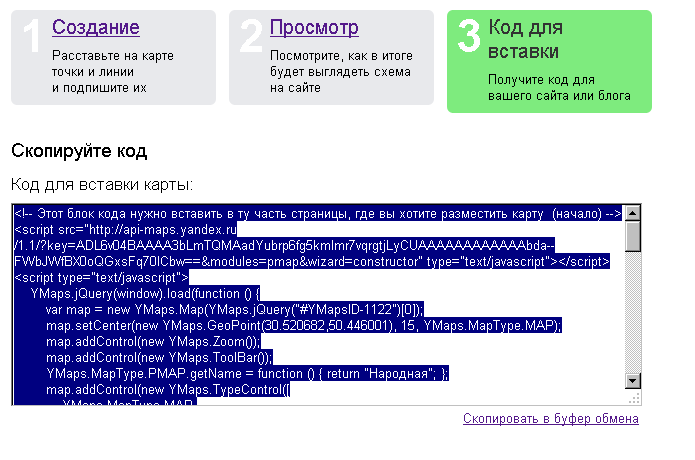The image size is (695, 460).
Task: Click Скопировать в буфер обмена link
Action: click(551, 418)
